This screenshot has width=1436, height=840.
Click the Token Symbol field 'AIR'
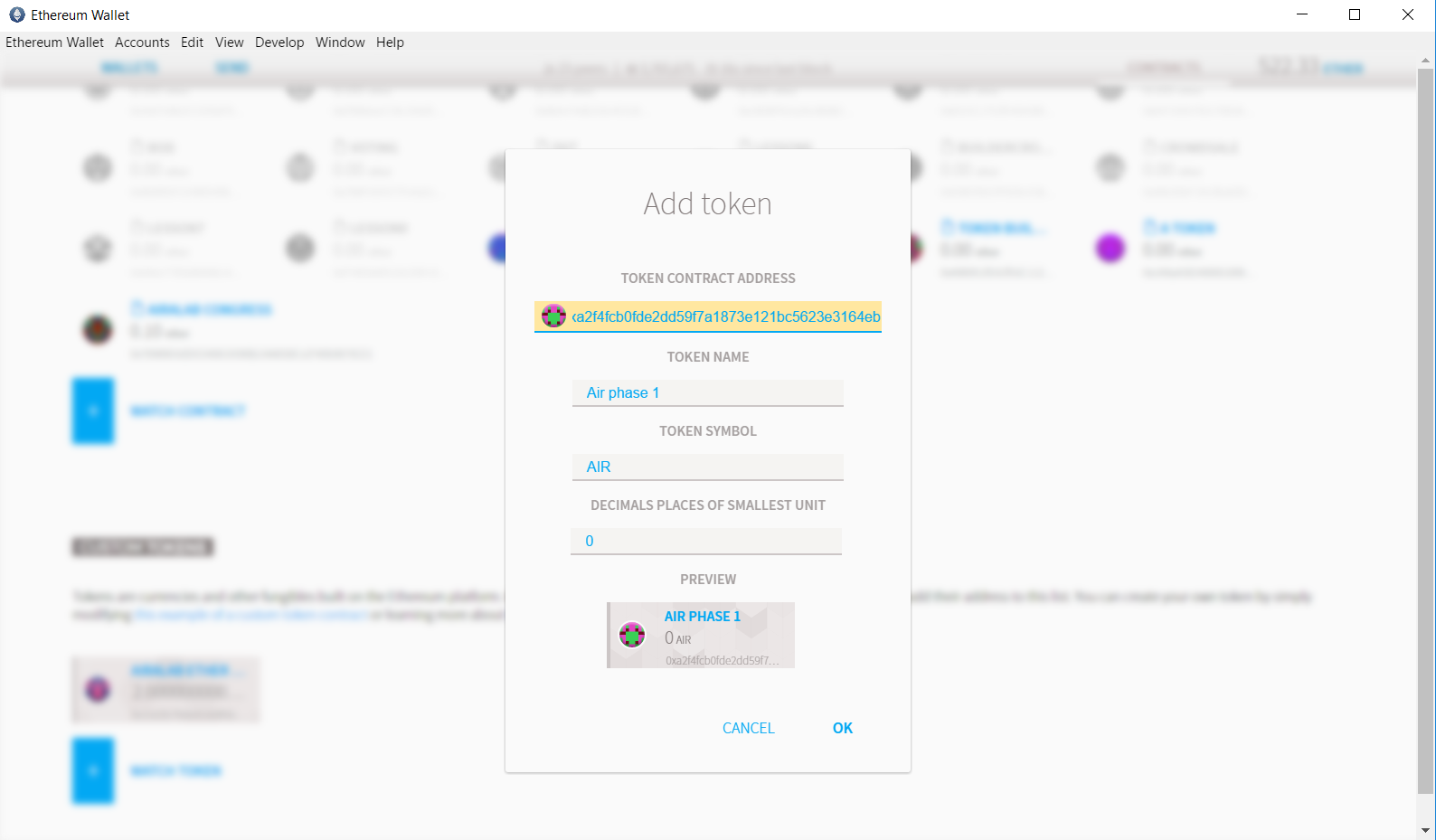tap(707, 467)
